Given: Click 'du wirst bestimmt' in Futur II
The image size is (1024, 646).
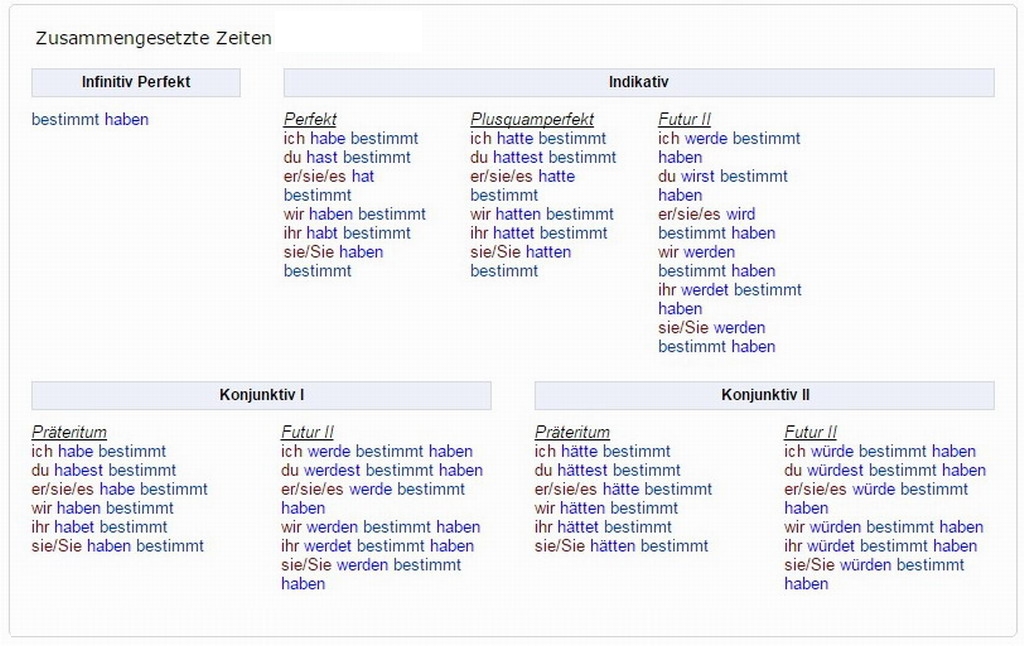Looking at the screenshot, I should click(x=723, y=177).
